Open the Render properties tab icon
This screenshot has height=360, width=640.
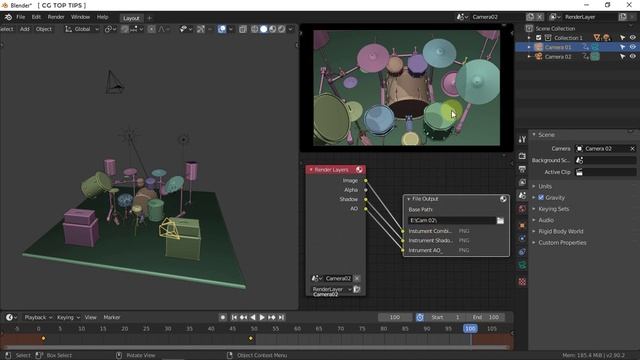click(522, 156)
